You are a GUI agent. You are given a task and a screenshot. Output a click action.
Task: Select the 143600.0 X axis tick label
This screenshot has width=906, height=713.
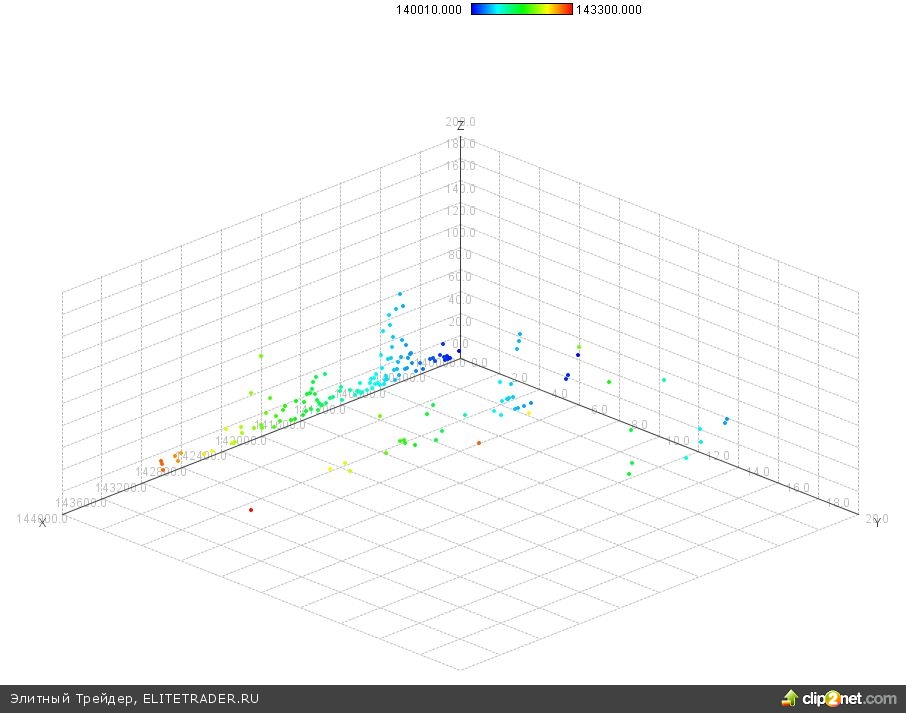coord(82,502)
